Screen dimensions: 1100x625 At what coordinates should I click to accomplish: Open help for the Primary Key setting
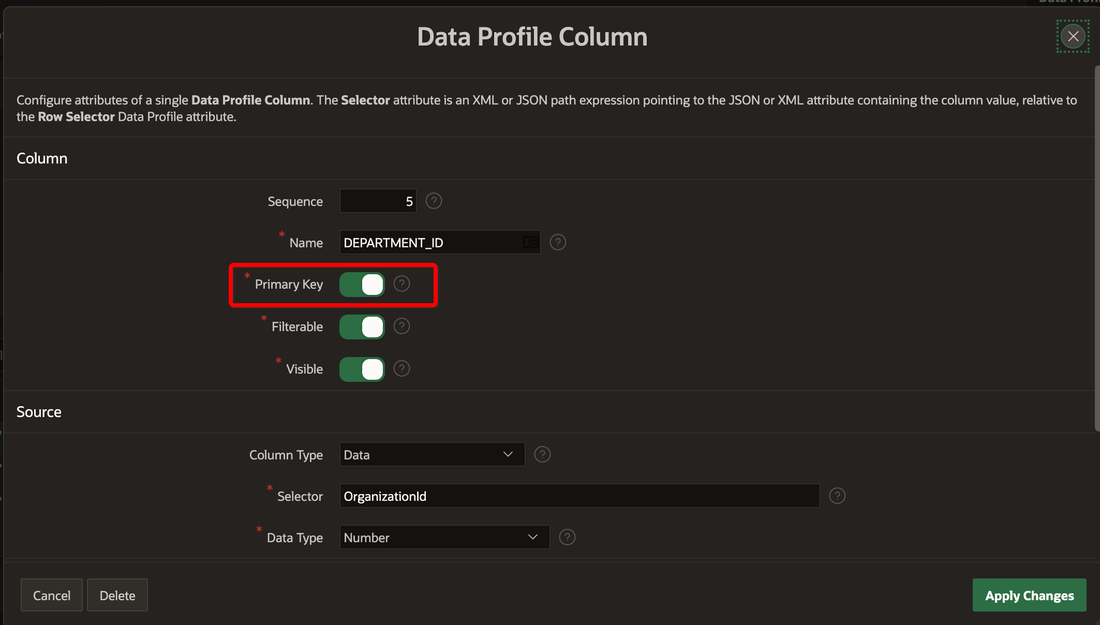click(x=401, y=283)
